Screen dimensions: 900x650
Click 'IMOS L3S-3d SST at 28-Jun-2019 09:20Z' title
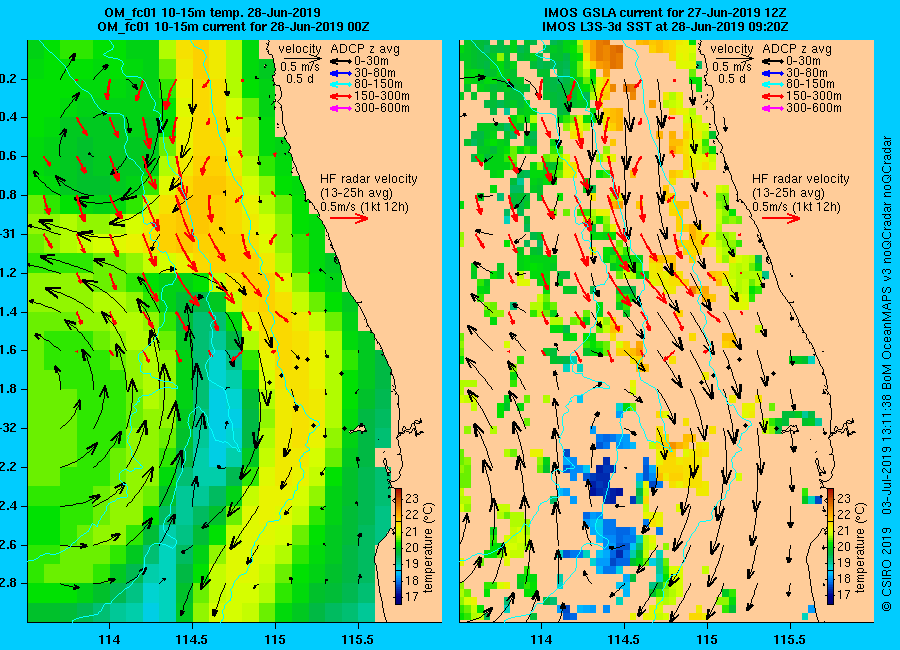[x=665, y=26]
